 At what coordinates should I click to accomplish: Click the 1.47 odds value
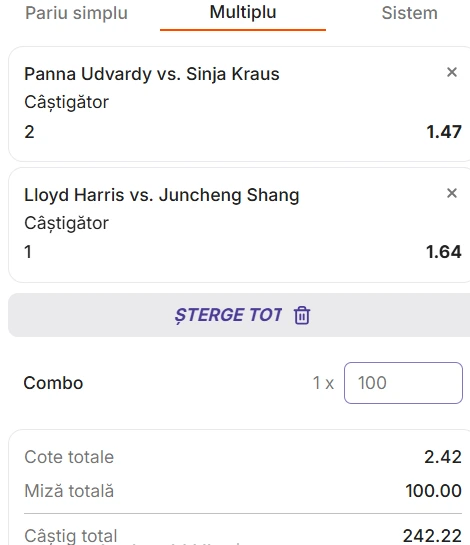point(444,132)
